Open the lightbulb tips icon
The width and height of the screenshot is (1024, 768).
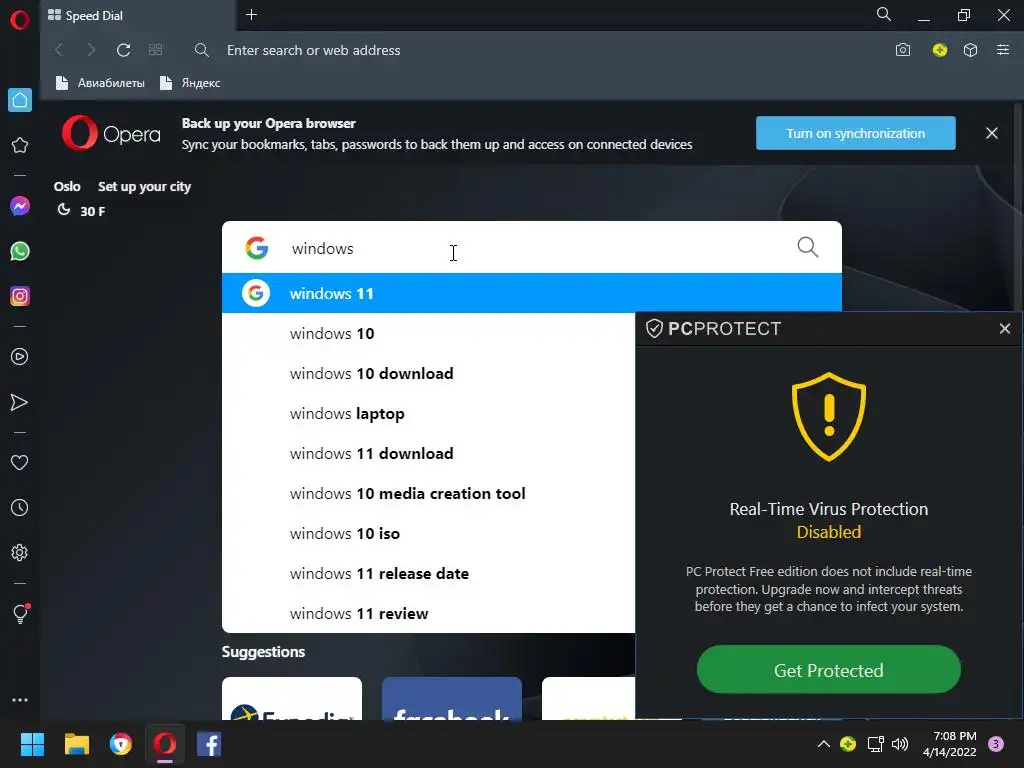[20, 613]
